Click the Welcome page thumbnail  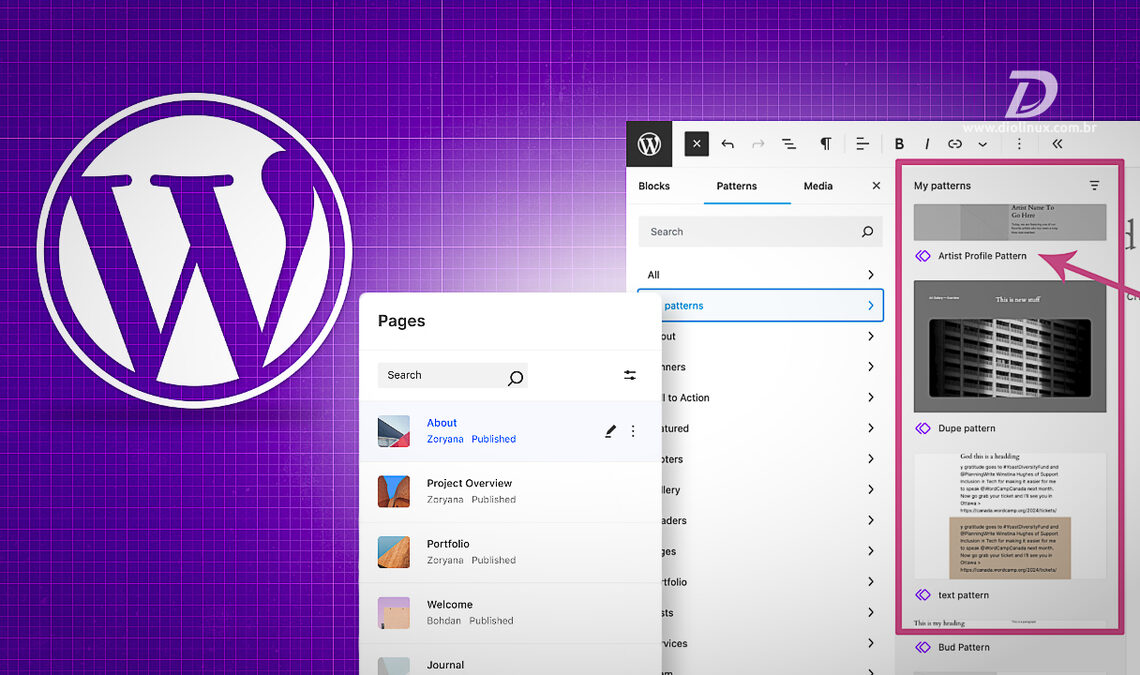394,613
